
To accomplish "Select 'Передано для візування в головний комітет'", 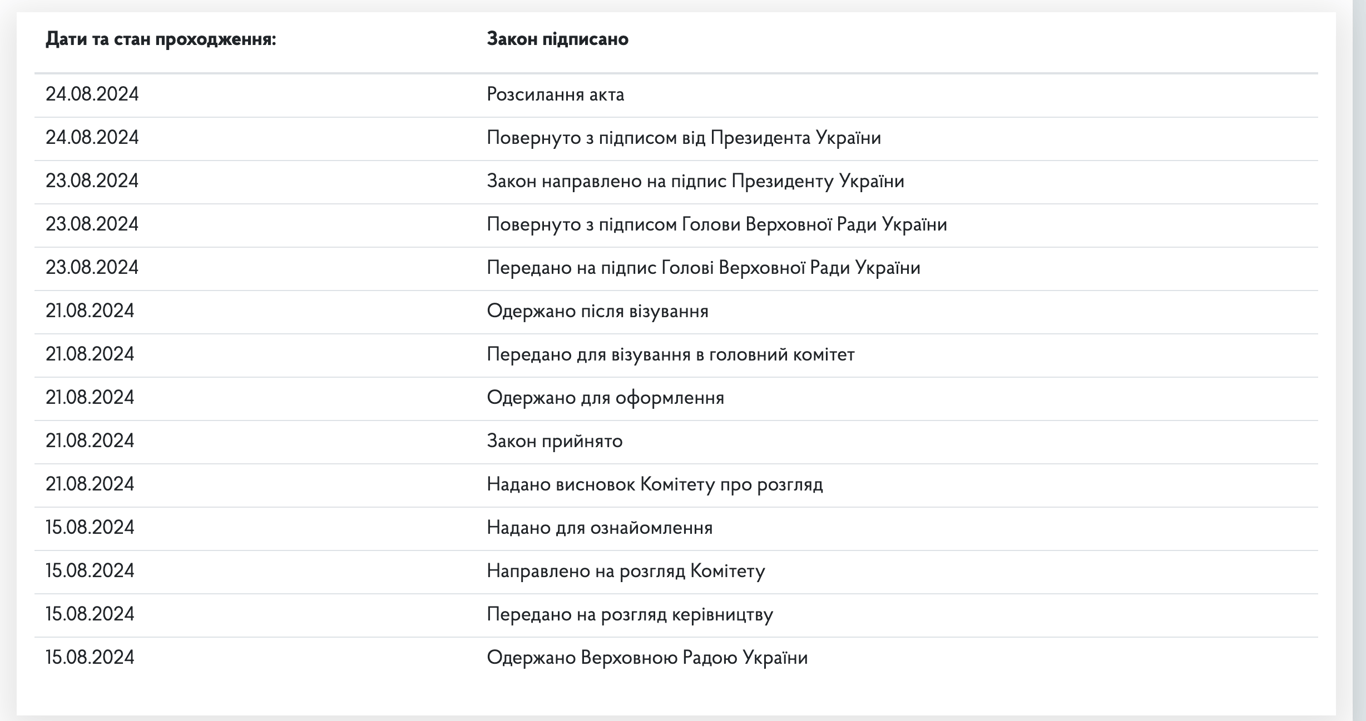I will tap(670, 355).
